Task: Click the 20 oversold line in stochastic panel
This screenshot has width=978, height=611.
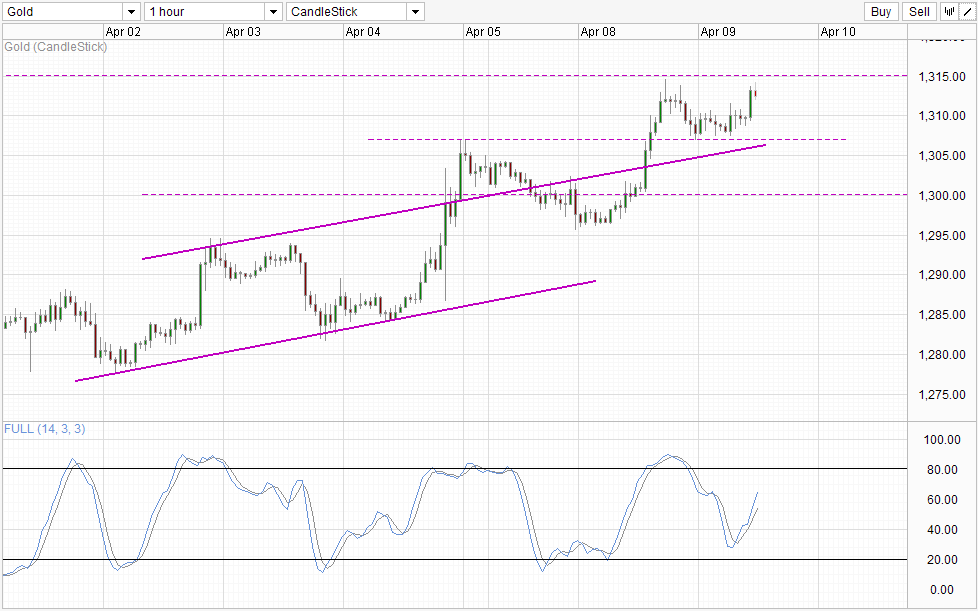Action: [x=300, y=560]
